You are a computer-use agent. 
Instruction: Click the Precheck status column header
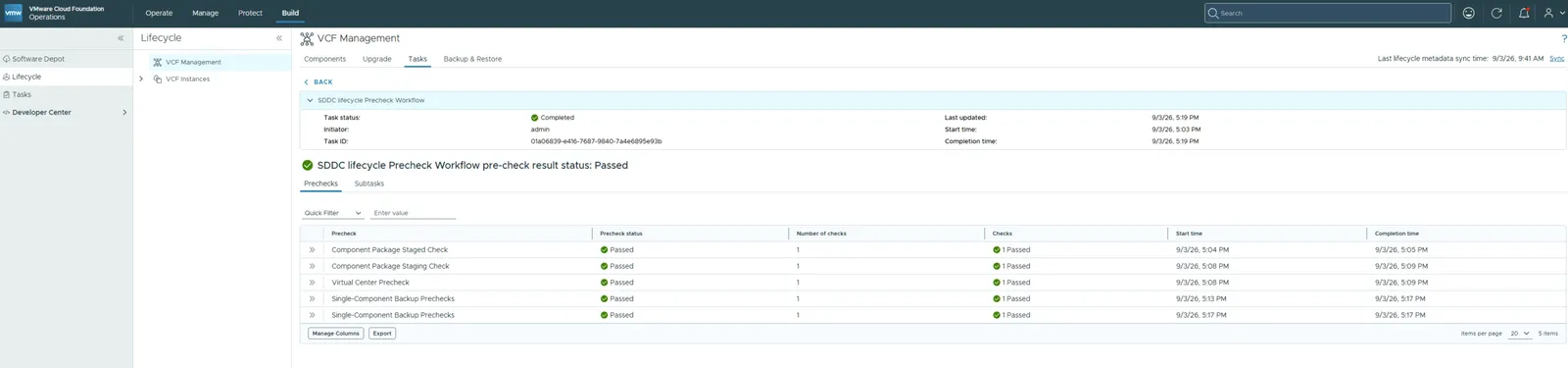[621, 234]
